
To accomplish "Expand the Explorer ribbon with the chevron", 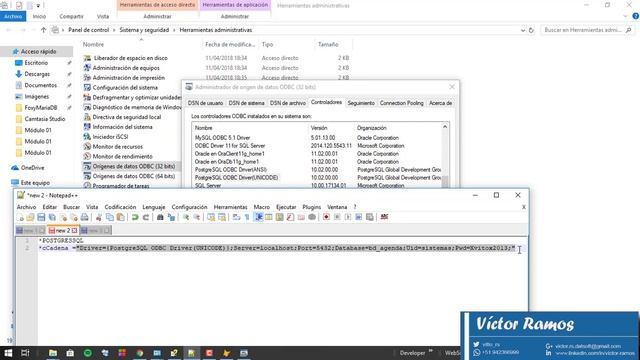I will coord(626,16).
